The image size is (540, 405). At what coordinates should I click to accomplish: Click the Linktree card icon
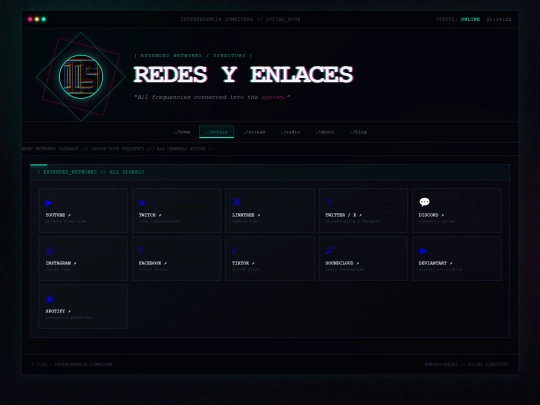pos(236,202)
